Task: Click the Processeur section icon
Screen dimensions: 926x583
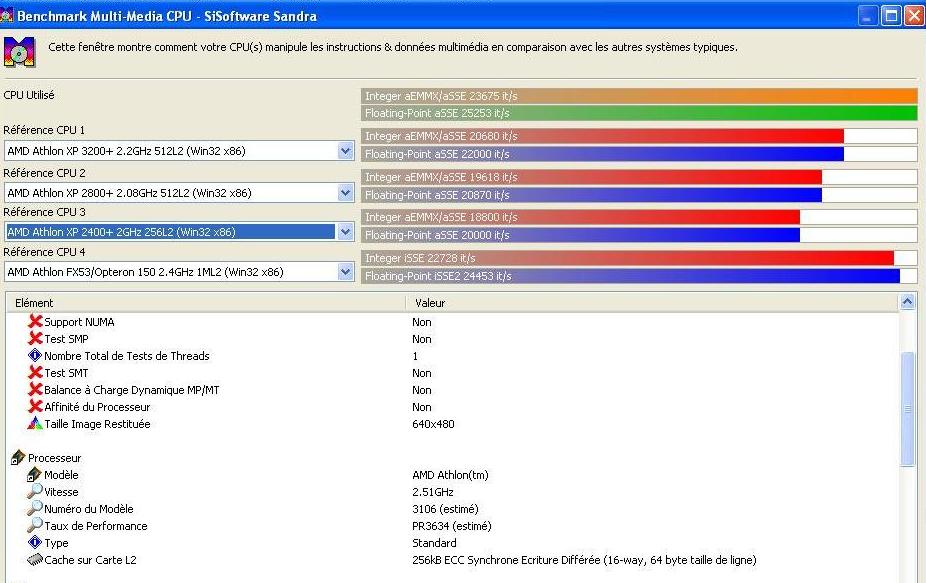Action: click(18, 457)
